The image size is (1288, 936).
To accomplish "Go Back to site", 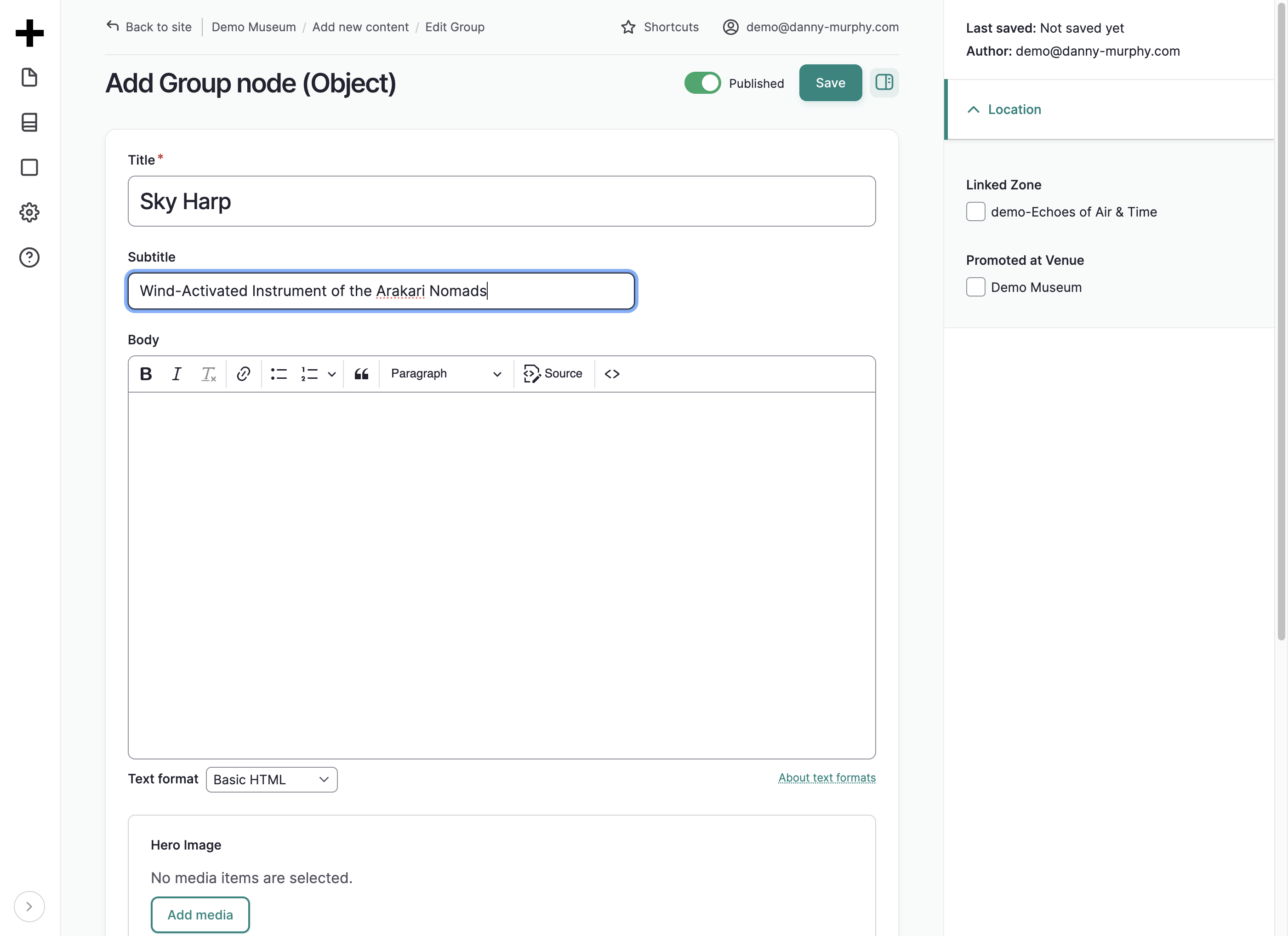I will coord(149,27).
